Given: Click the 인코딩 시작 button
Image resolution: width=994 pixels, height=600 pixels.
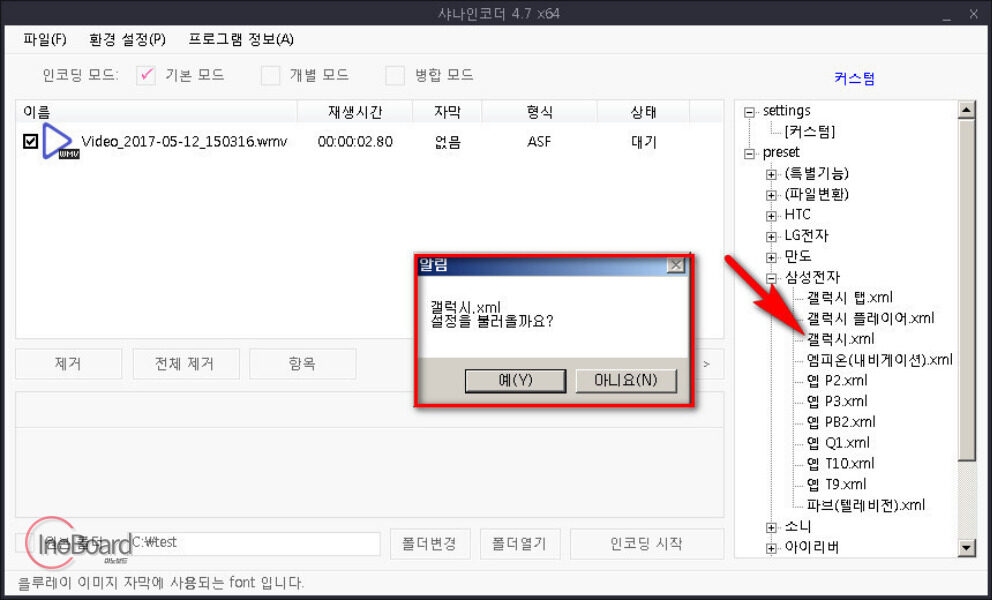Looking at the screenshot, I should click(647, 544).
